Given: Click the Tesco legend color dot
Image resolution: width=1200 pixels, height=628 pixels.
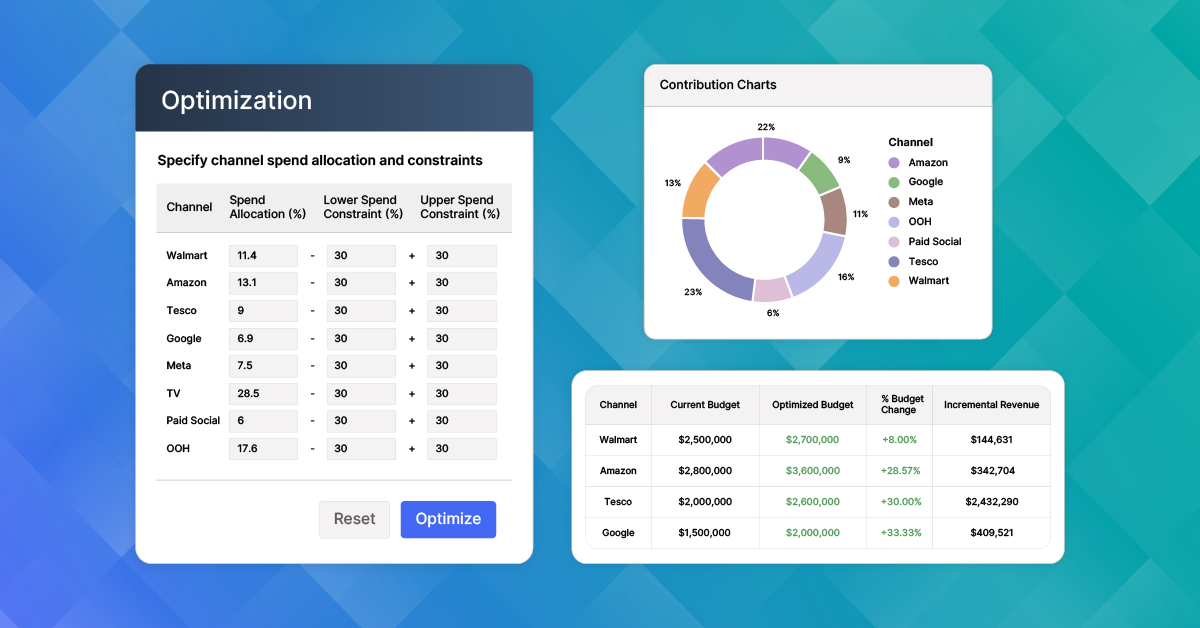Looking at the screenshot, I should [x=894, y=262].
